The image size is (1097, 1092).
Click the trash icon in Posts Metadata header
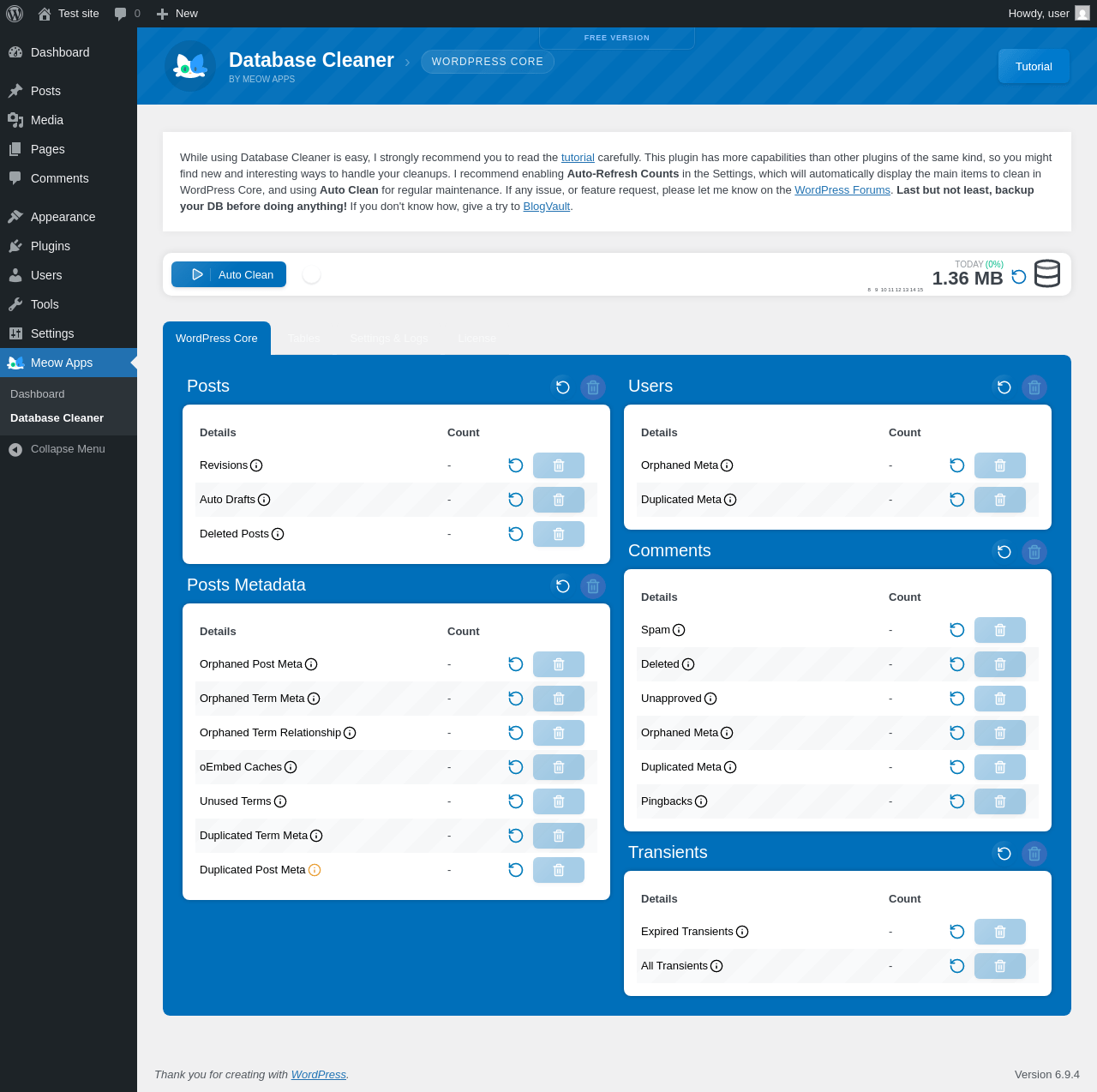pyautogui.click(x=593, y=586)
